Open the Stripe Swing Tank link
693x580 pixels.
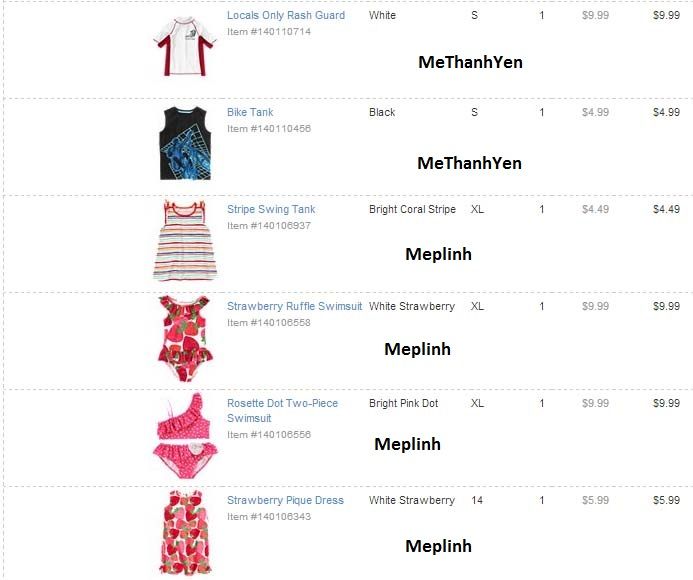tap(271, 209)
